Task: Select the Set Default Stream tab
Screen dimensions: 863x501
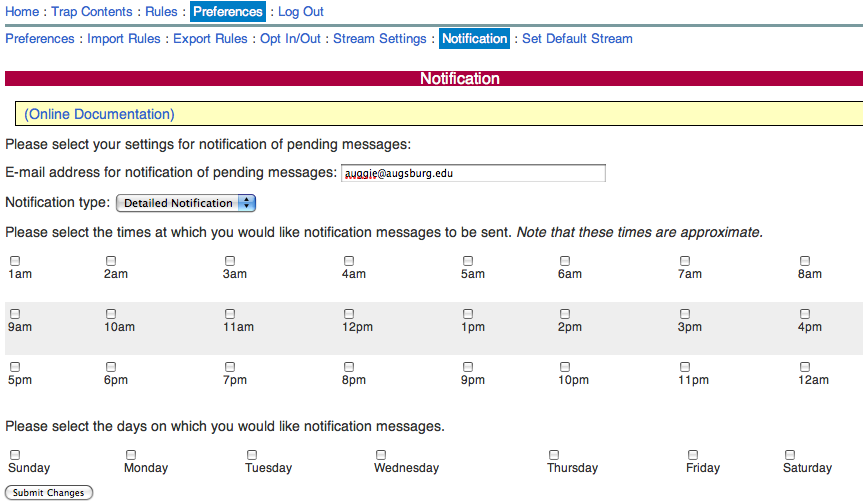Action: point(577,39)
